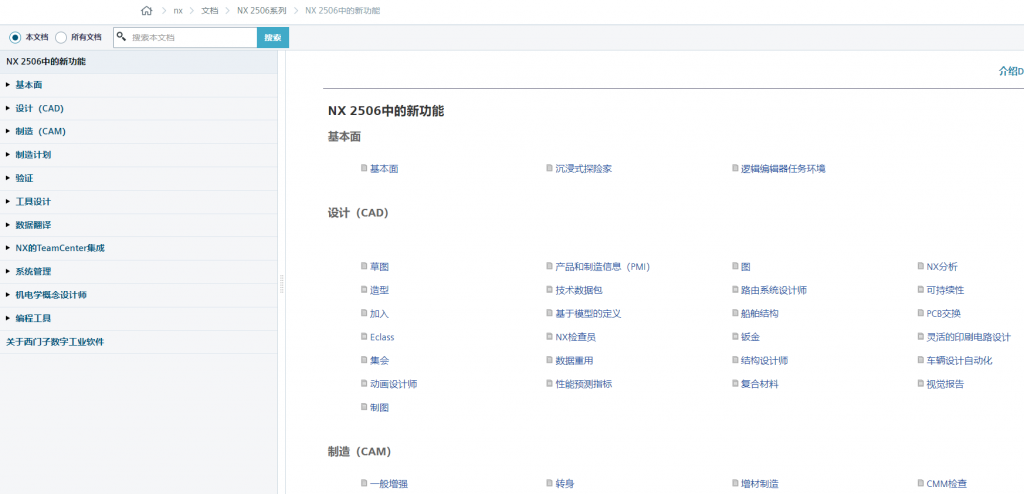Open the 复合材料 link
This screenshot has width=1024, height=494.
click(760, 384)
